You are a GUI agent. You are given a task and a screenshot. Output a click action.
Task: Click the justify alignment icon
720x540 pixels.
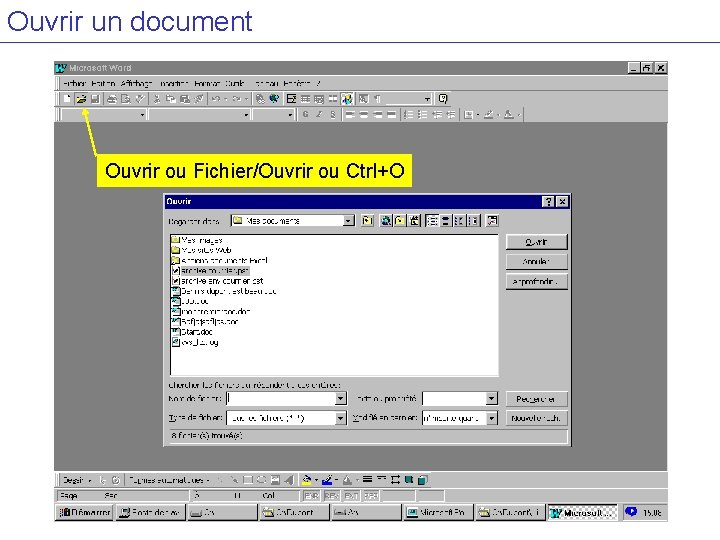(x=391, y=114)
